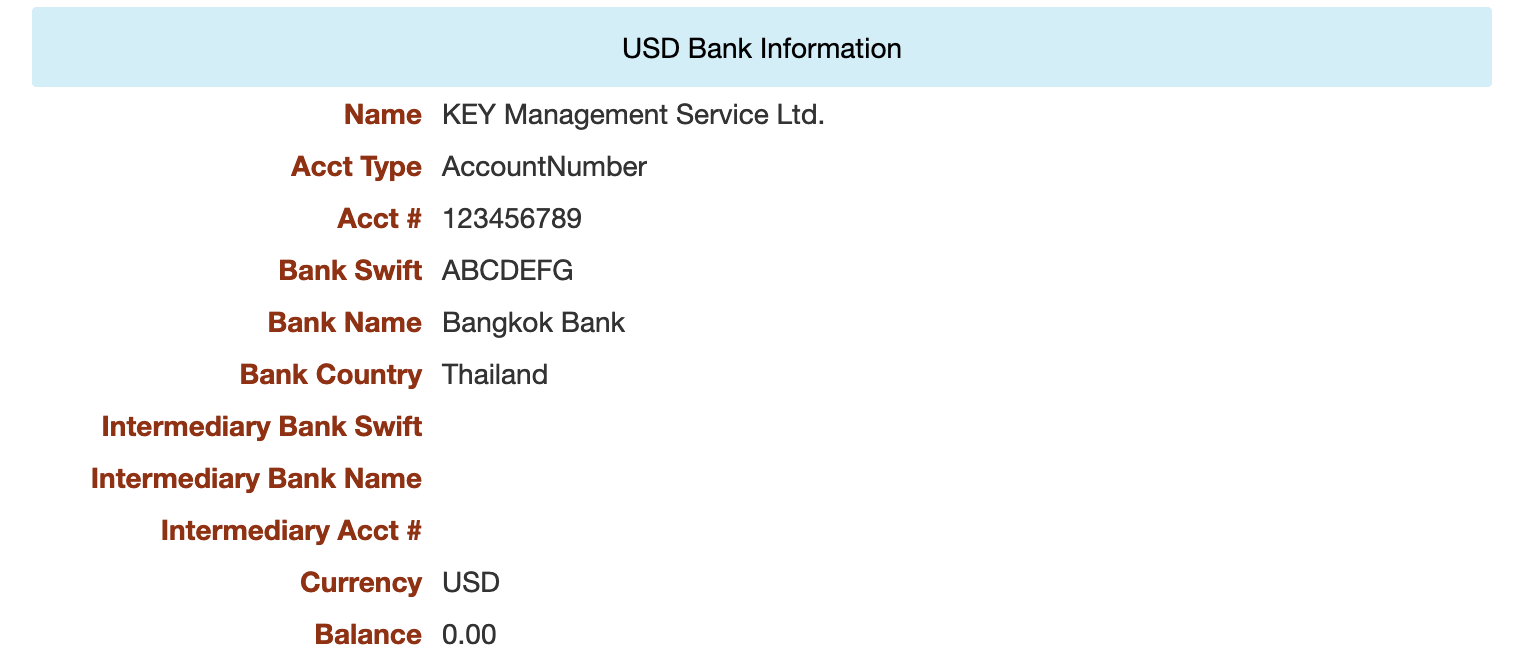Viewport: 1523px width, 656px height.
Task: Click the Balance label
Action: [x=367, y=635]
